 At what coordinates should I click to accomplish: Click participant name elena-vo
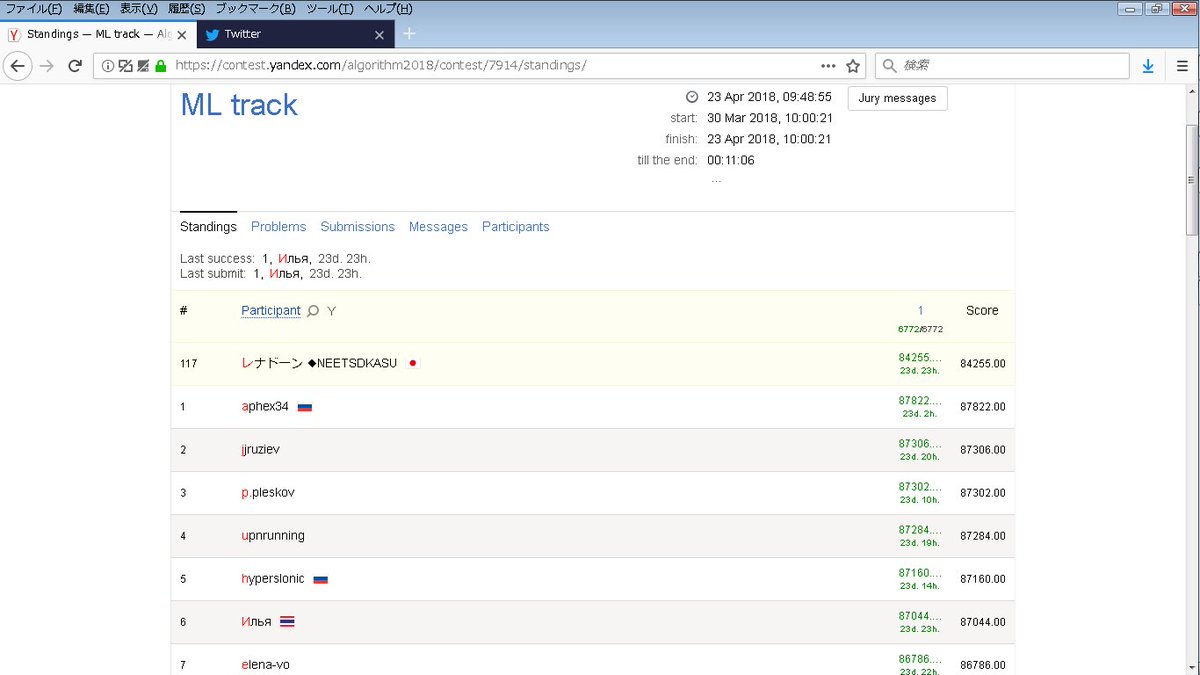point(266,665)
